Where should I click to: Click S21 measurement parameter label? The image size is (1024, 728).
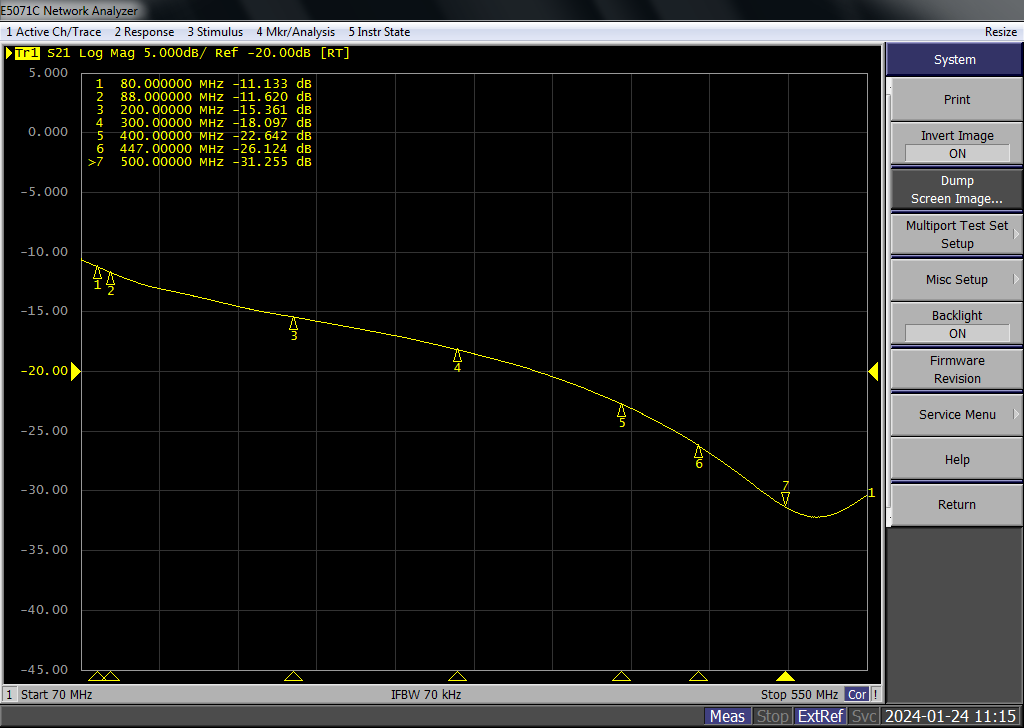[x=58, y=53]
